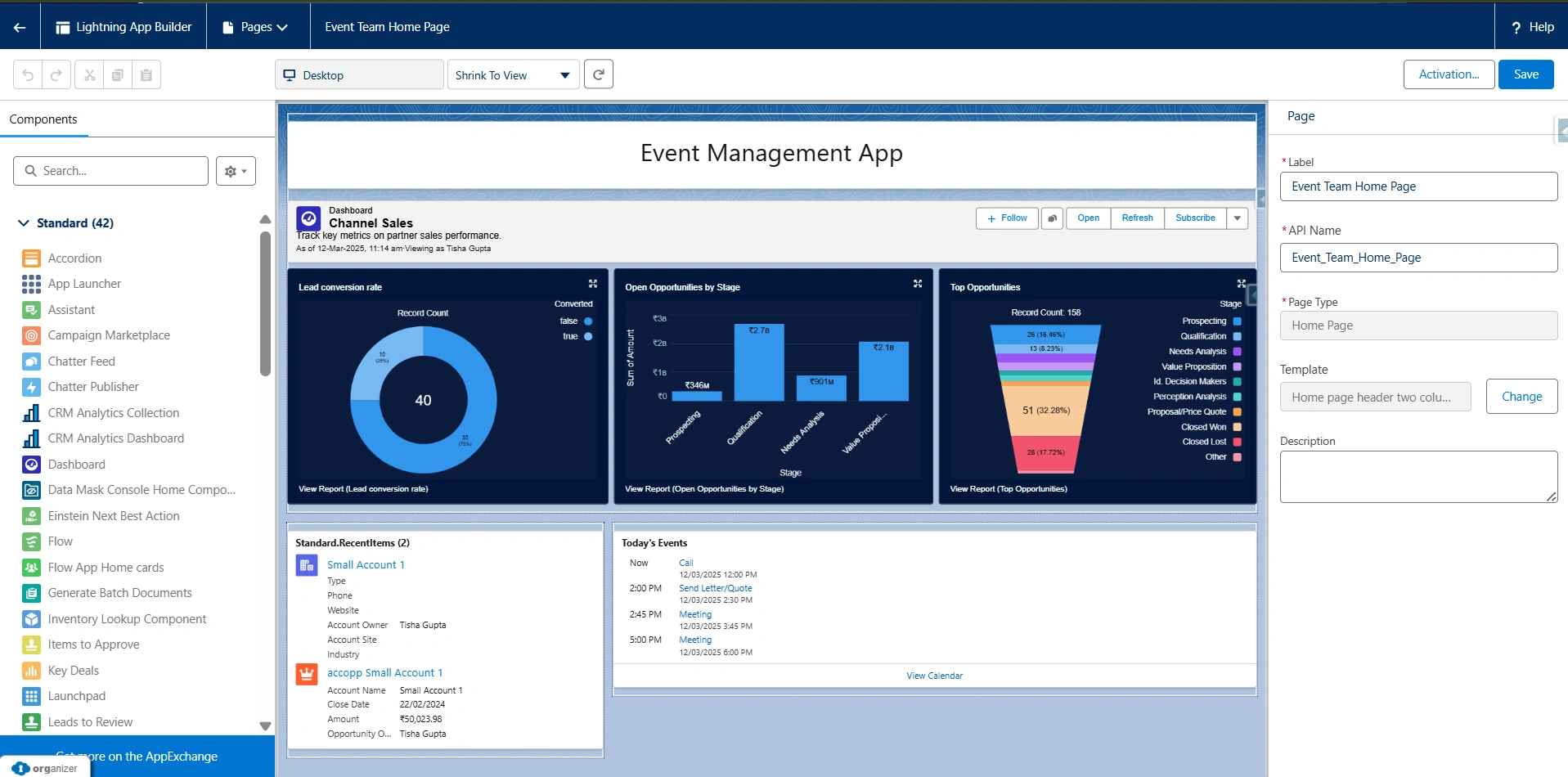Viewport: 1568px width, 777px height.
Task: Click the Save button
Action: coord(1525,74)
